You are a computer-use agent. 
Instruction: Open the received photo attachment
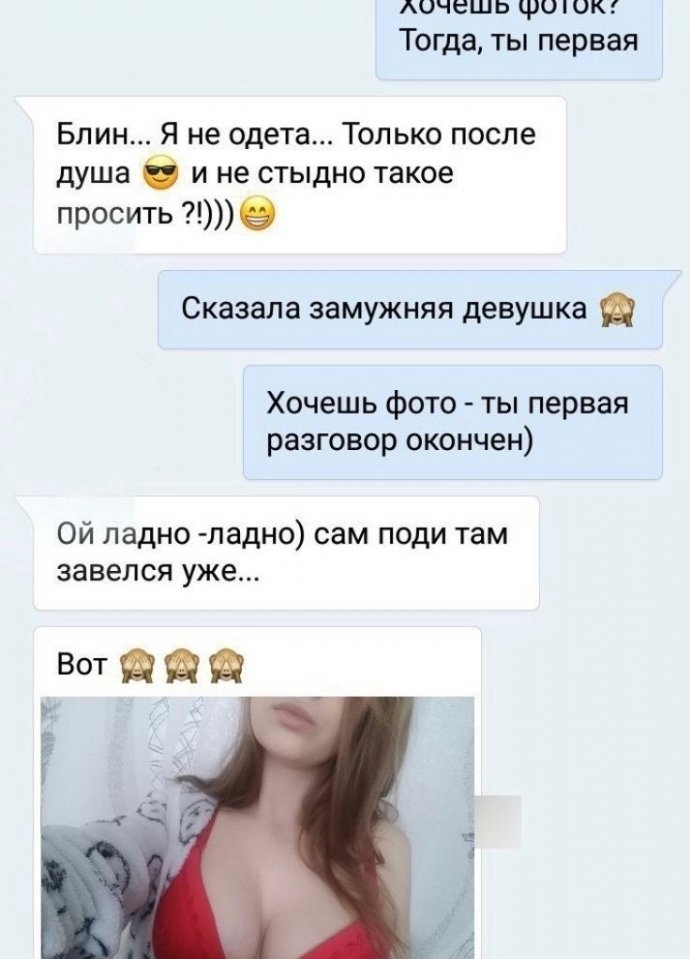[258, 828]
